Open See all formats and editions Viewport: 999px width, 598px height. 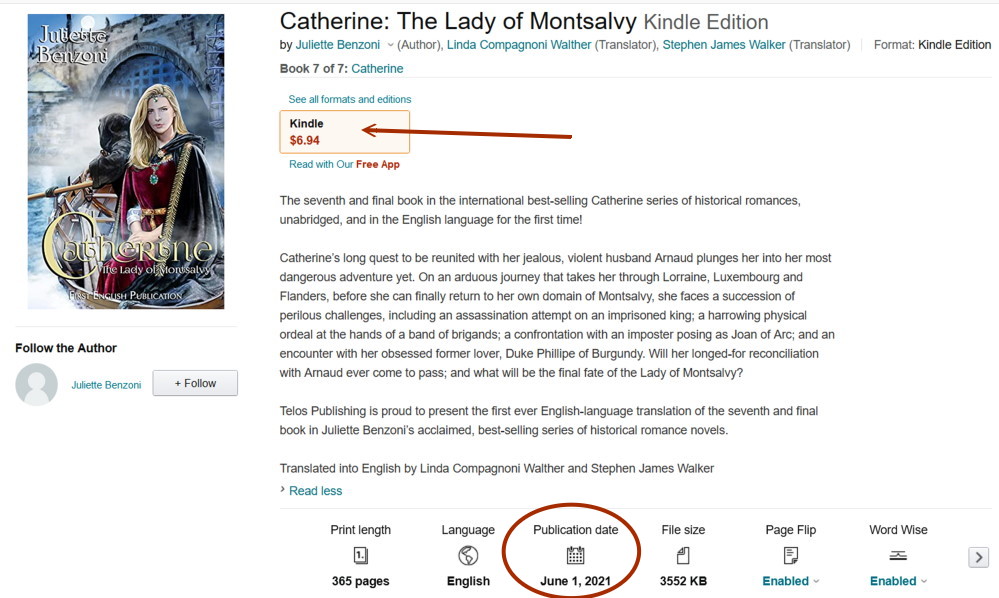click(350, 99)
